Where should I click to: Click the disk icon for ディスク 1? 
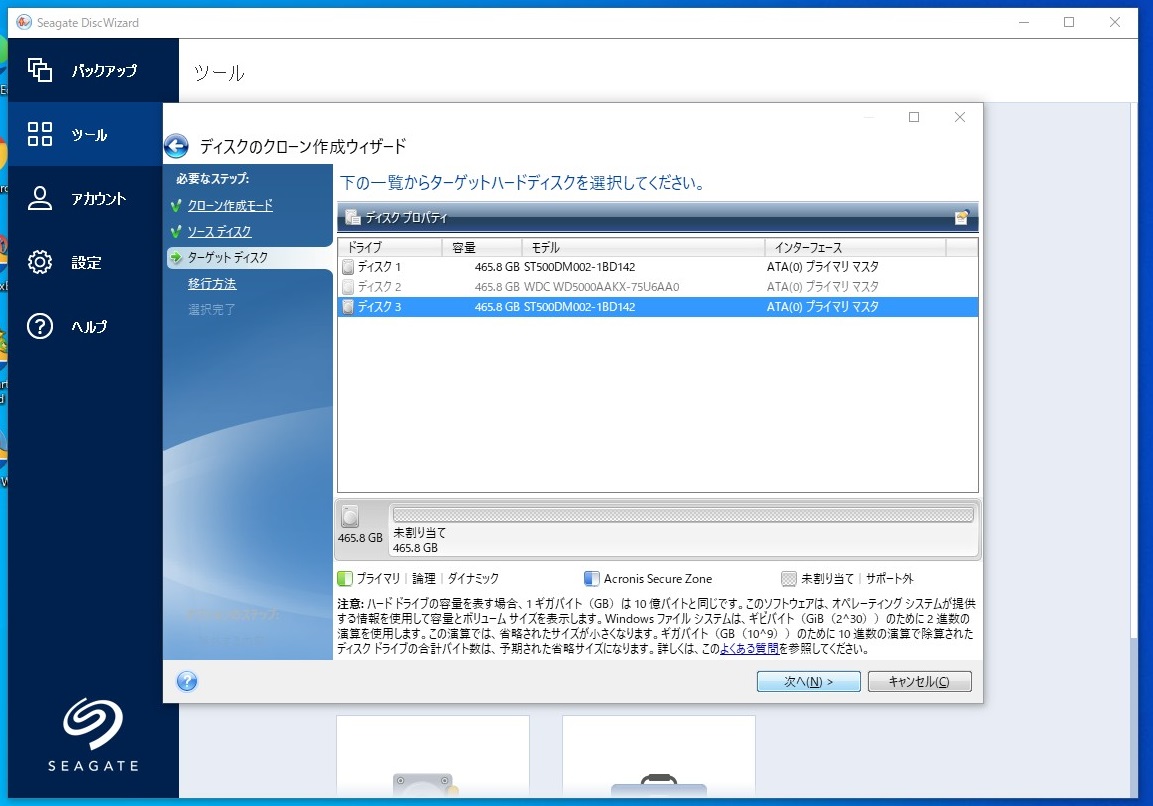pos(348,266)
